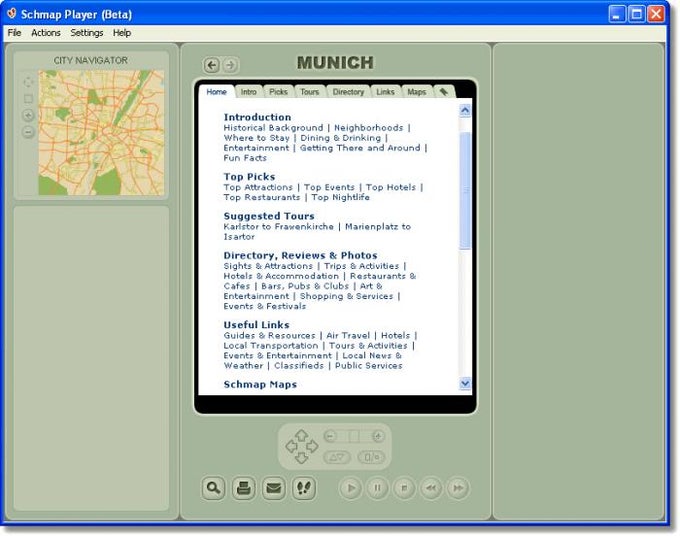This screenshot has width=680, height=536.
Task: Open Public Services link
Action: tap(369, 366)
